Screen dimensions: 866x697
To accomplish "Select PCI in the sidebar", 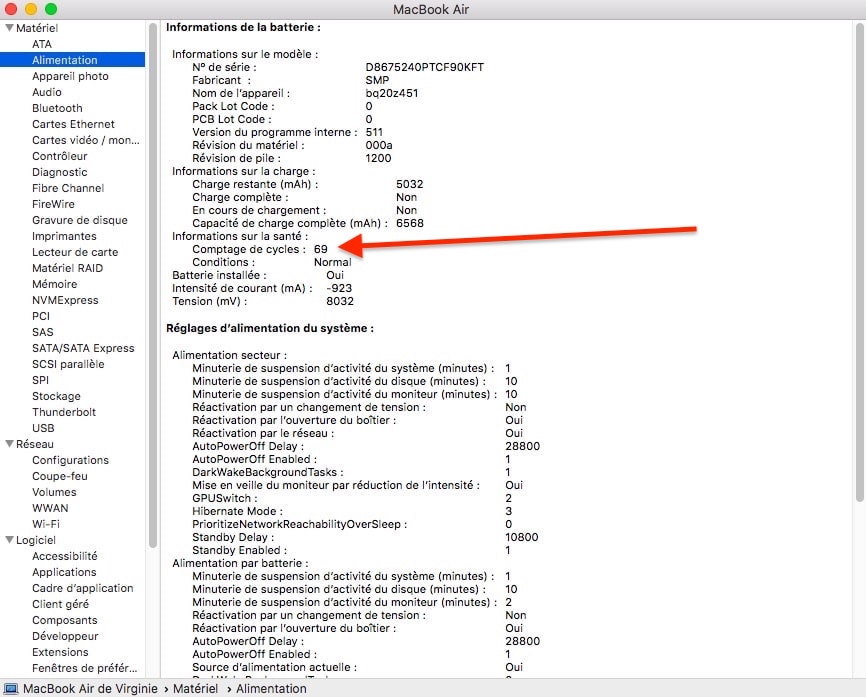I will [41, 316].
